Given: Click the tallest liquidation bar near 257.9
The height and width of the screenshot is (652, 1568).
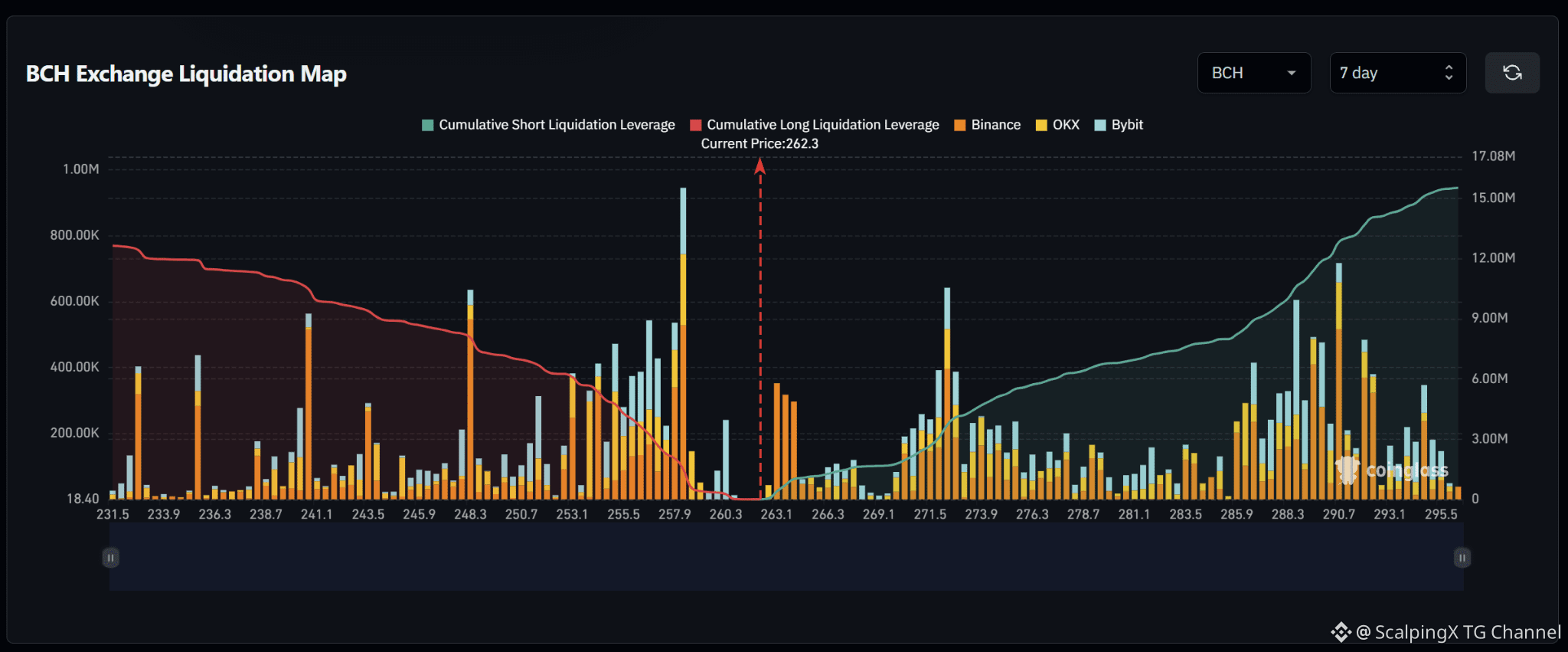Looking at the screenshot, I should [683, 343].
